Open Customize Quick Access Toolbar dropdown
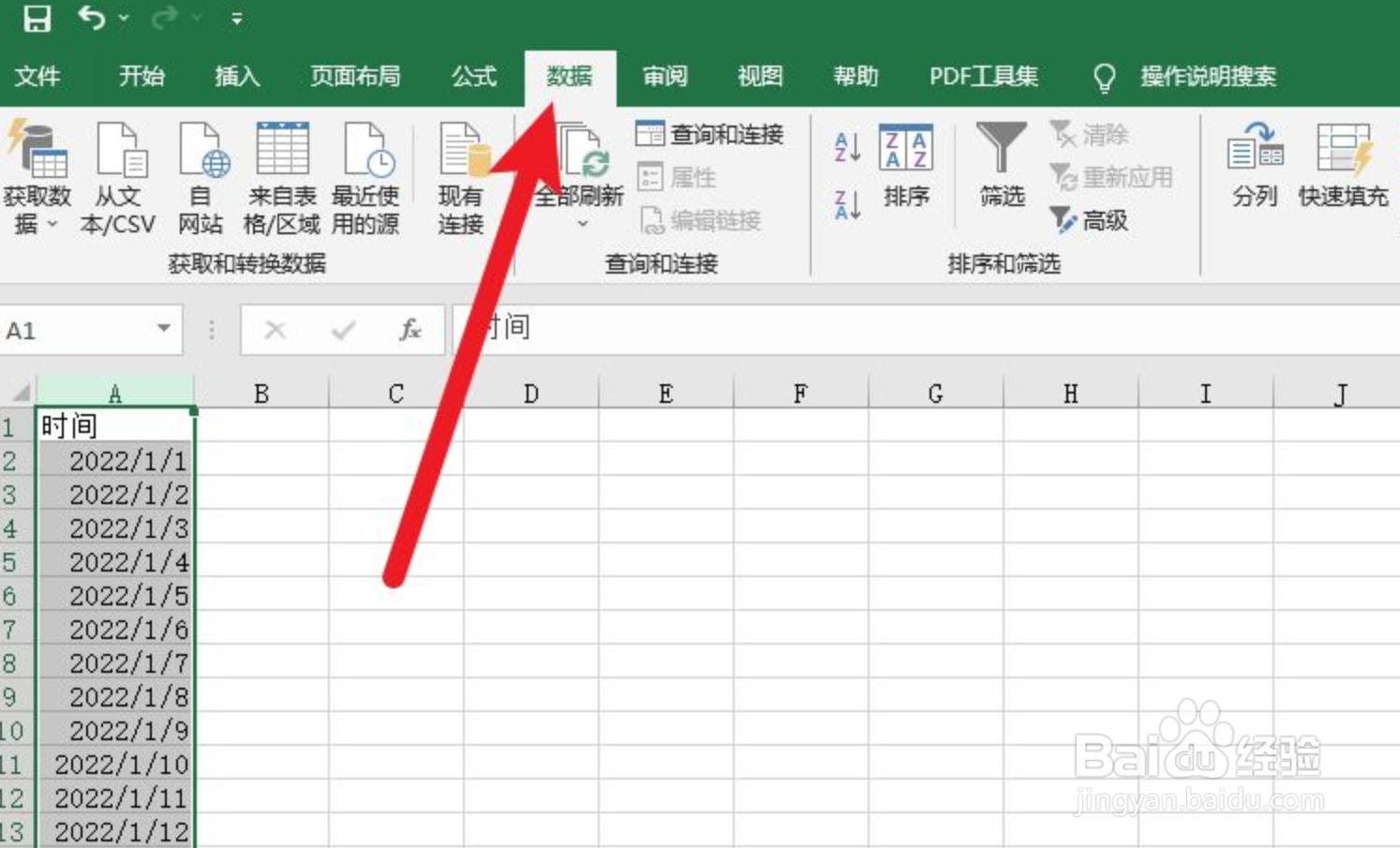Screen dimensions: 1400x848 (x=236, y=18)
